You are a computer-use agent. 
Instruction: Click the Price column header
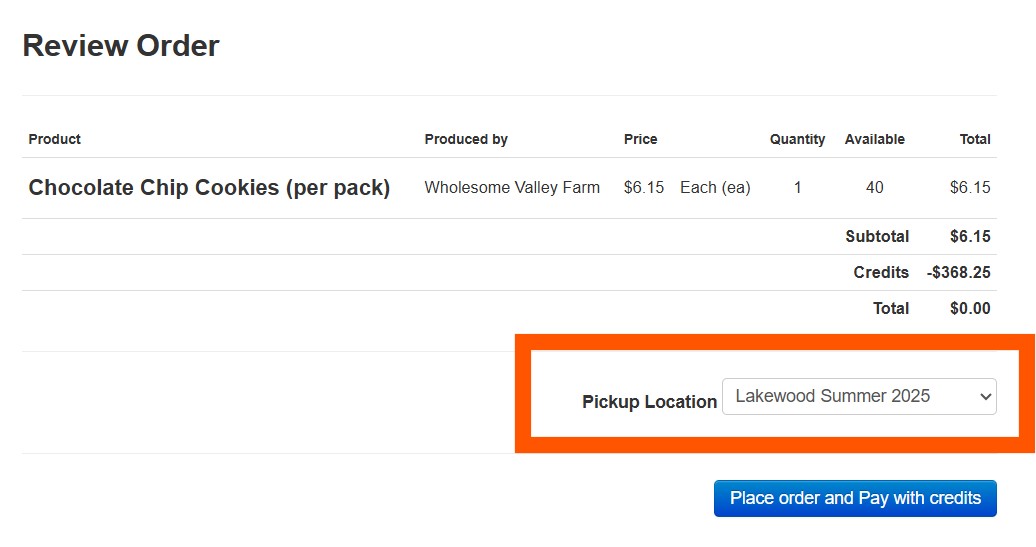click(640, 139)
